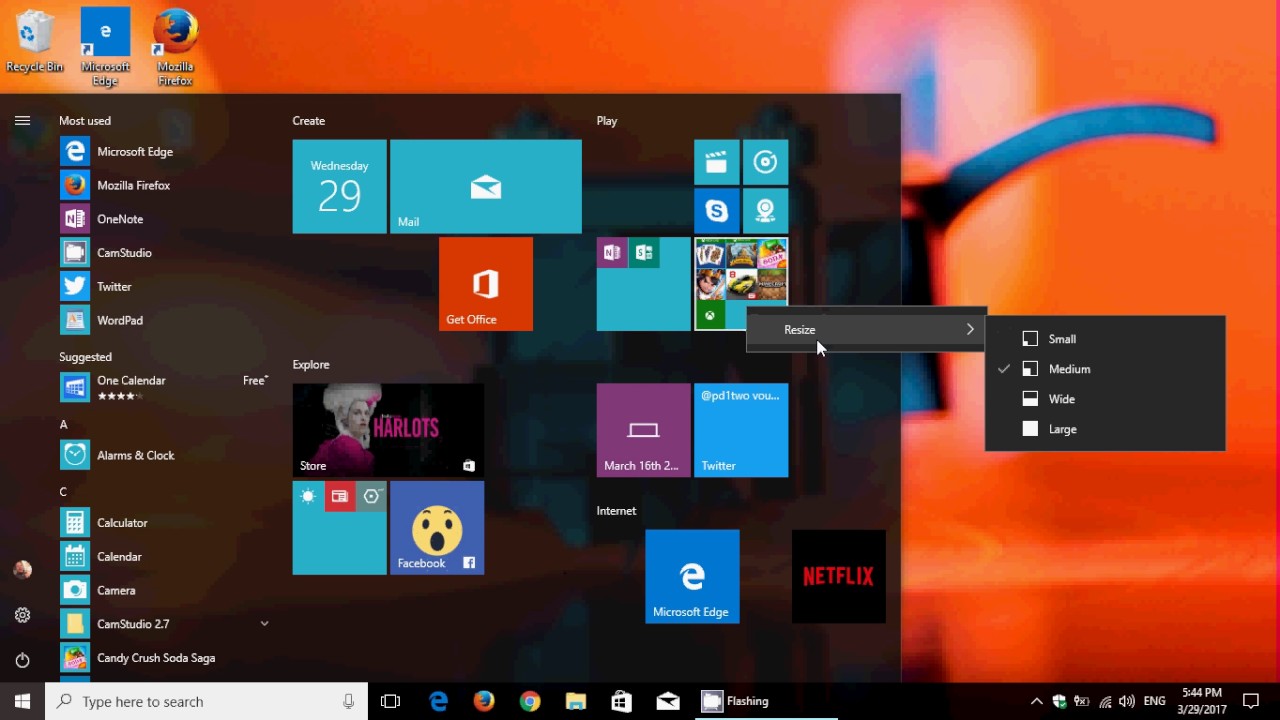Open Candy Crush Soda Saga
This screenshot has width=1280, height=720.
tap(165, 658)
